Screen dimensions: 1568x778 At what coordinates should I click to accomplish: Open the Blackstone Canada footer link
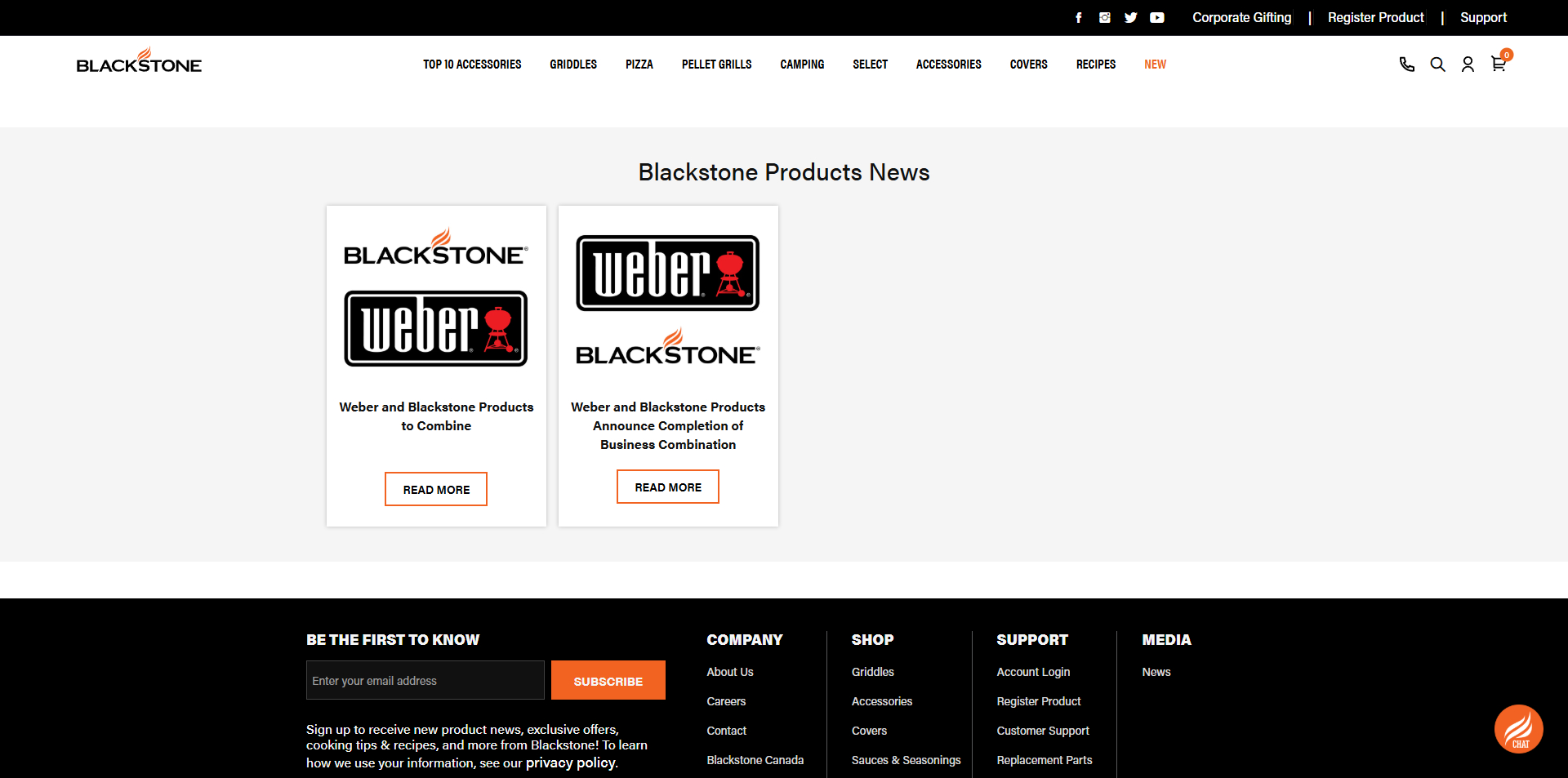point(755,760)
